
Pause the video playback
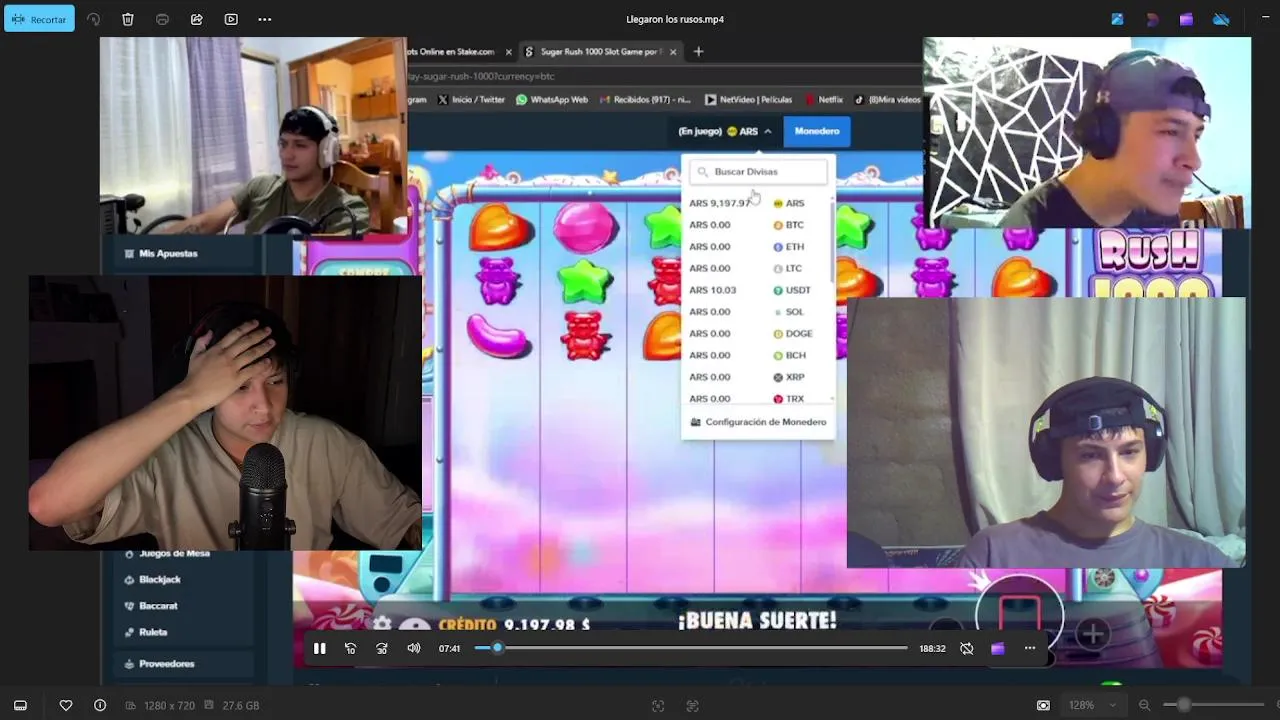coord(319,648)
